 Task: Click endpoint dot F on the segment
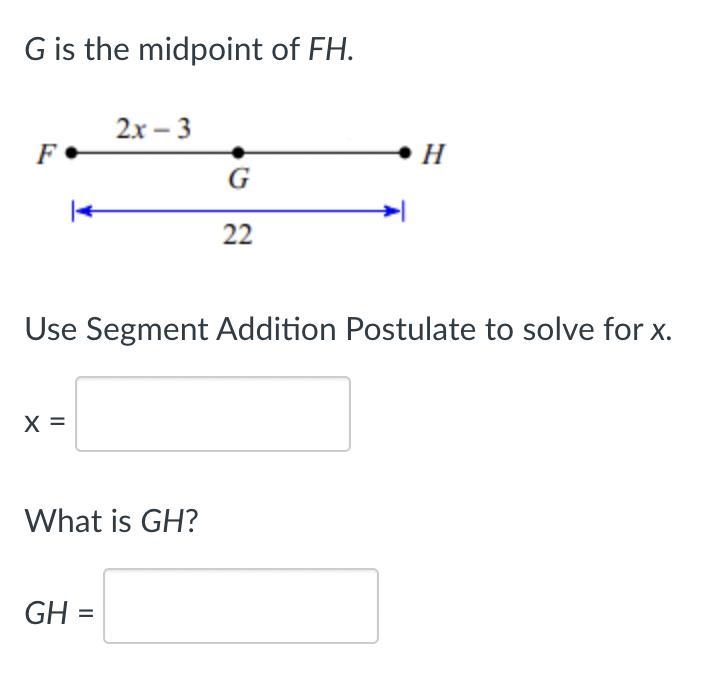click(x=71, y=152)
